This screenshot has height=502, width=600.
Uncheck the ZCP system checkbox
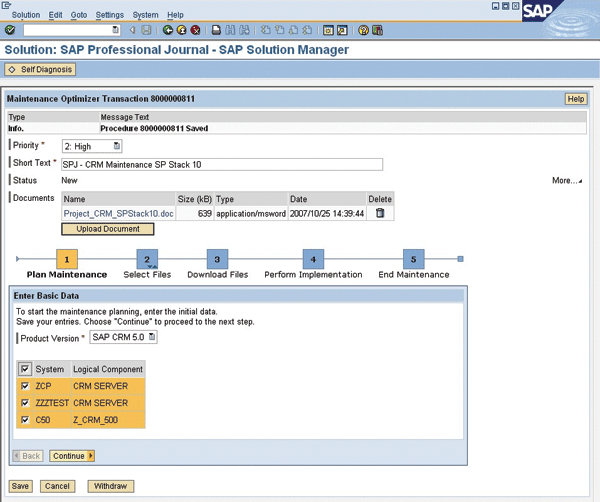(x=25, y=386)
